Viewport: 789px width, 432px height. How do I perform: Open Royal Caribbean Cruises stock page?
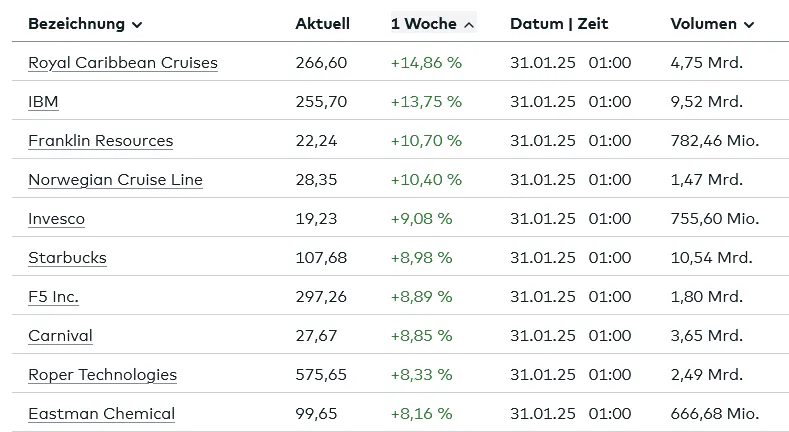tap(123, 63)
